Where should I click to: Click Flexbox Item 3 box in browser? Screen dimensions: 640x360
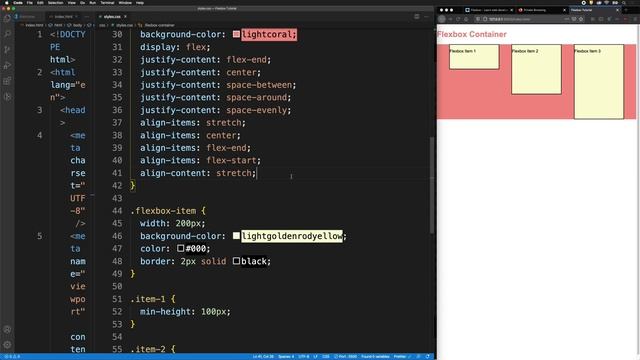(x=599, y=82)
